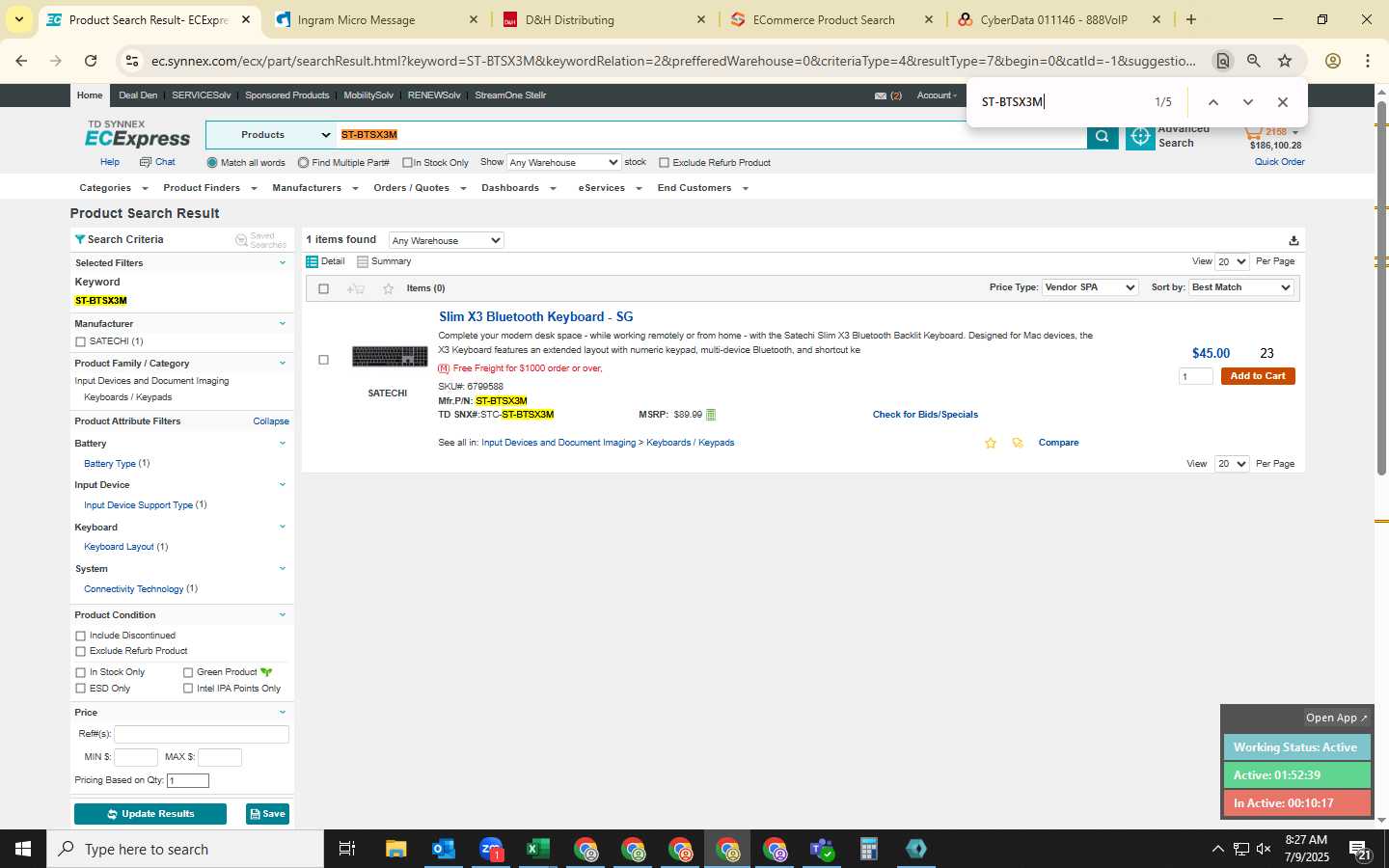Click the MSRP green price sheet icon
The width and height of the screenshot is (1389, 868).
711,415
